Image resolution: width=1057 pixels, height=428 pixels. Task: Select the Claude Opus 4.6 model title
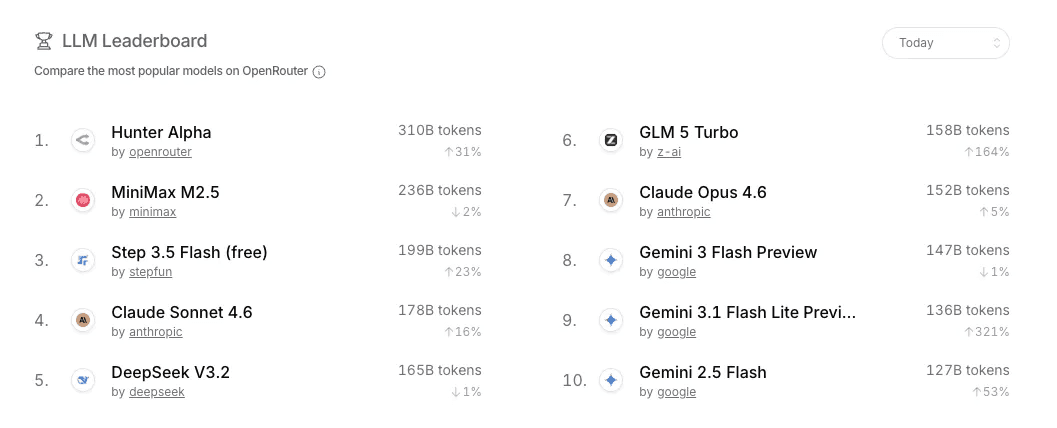(702, 192)
